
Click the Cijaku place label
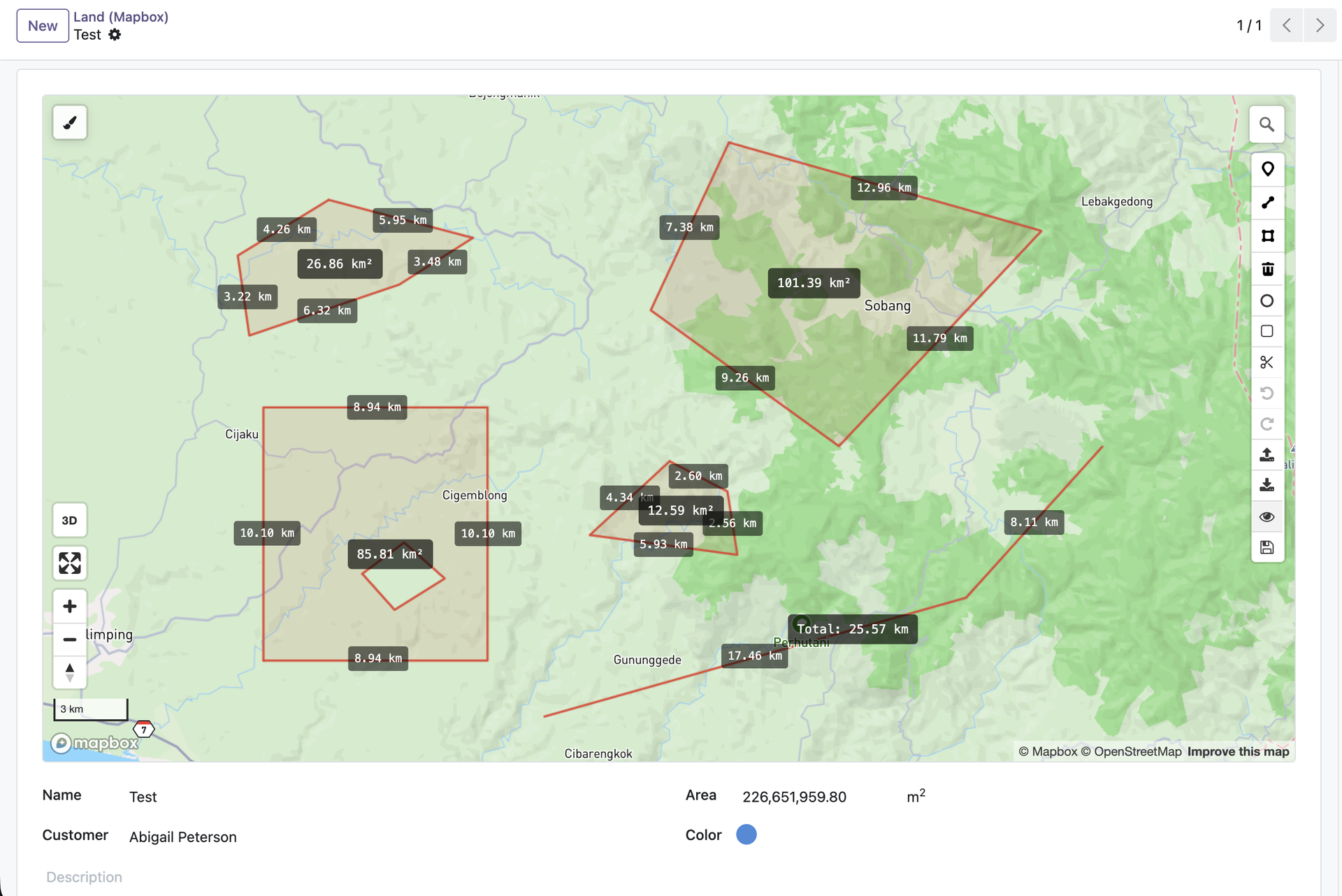coord(242,435)
